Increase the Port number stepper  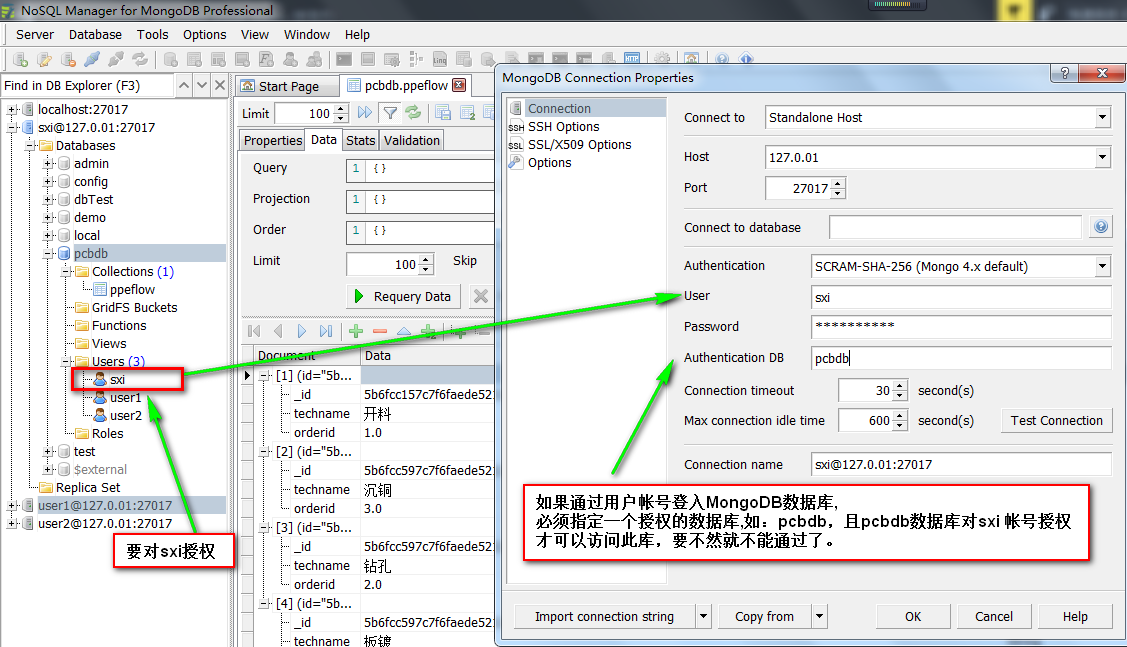tap(838, 184)
